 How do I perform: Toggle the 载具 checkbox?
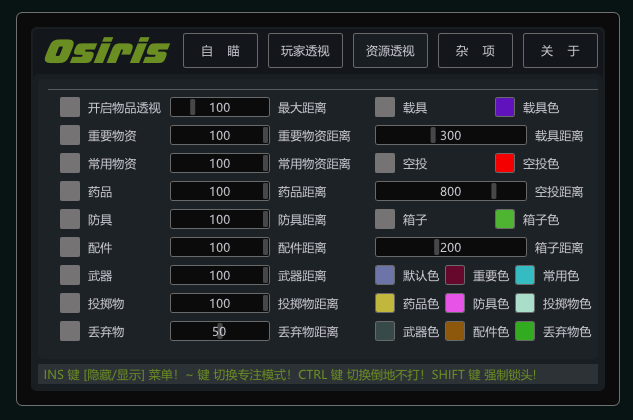pos(385,107)
